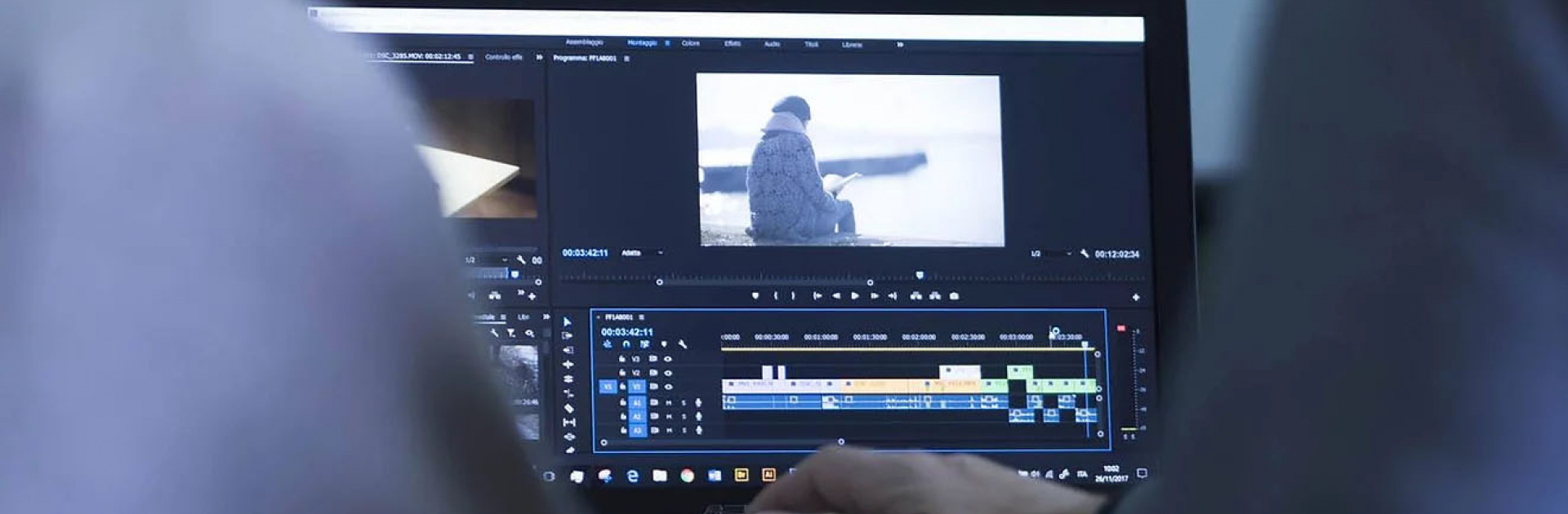
Task: Click Mark In bracket button
Action: (x=775, y=295)
